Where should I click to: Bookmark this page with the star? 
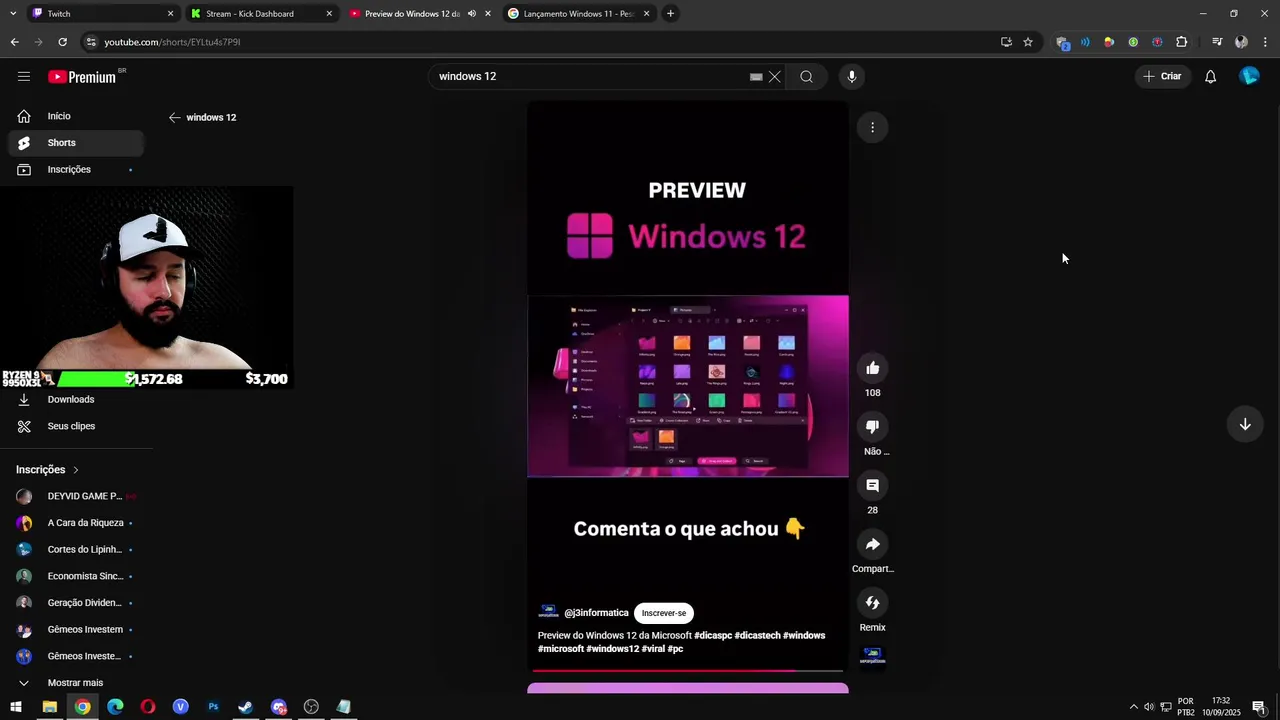[x=1027, y=42]
